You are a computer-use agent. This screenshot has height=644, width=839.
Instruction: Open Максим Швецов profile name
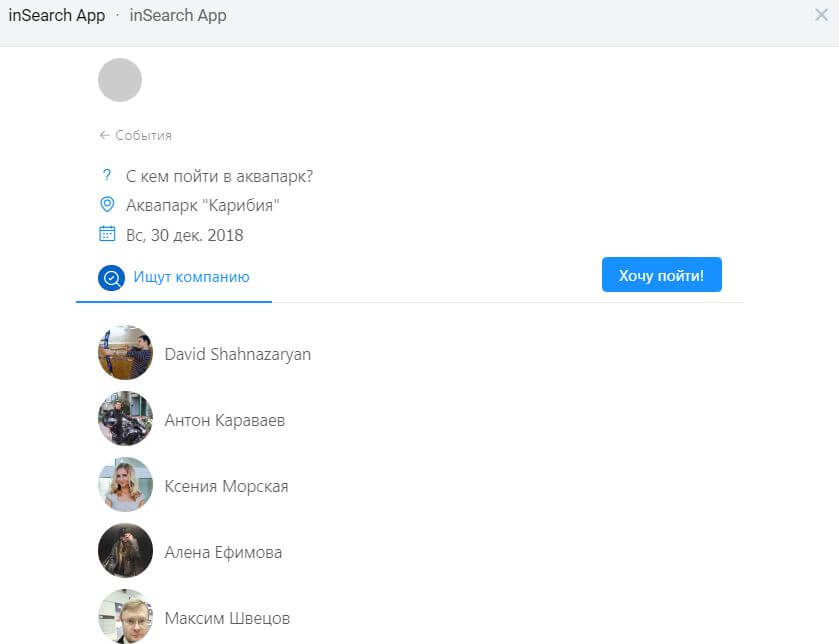227,618
